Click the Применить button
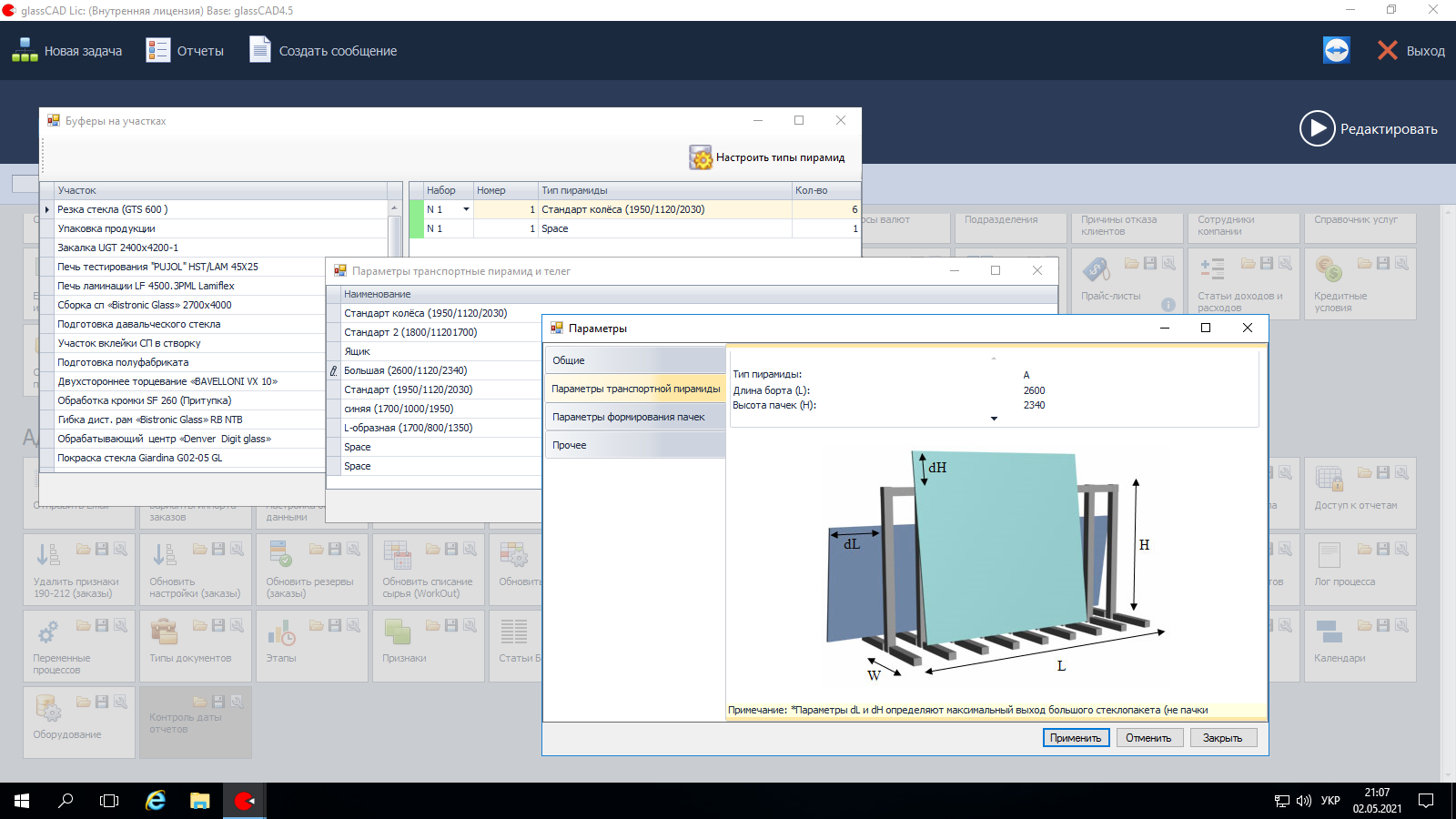1456x819 pixels. pos(1077,738)
